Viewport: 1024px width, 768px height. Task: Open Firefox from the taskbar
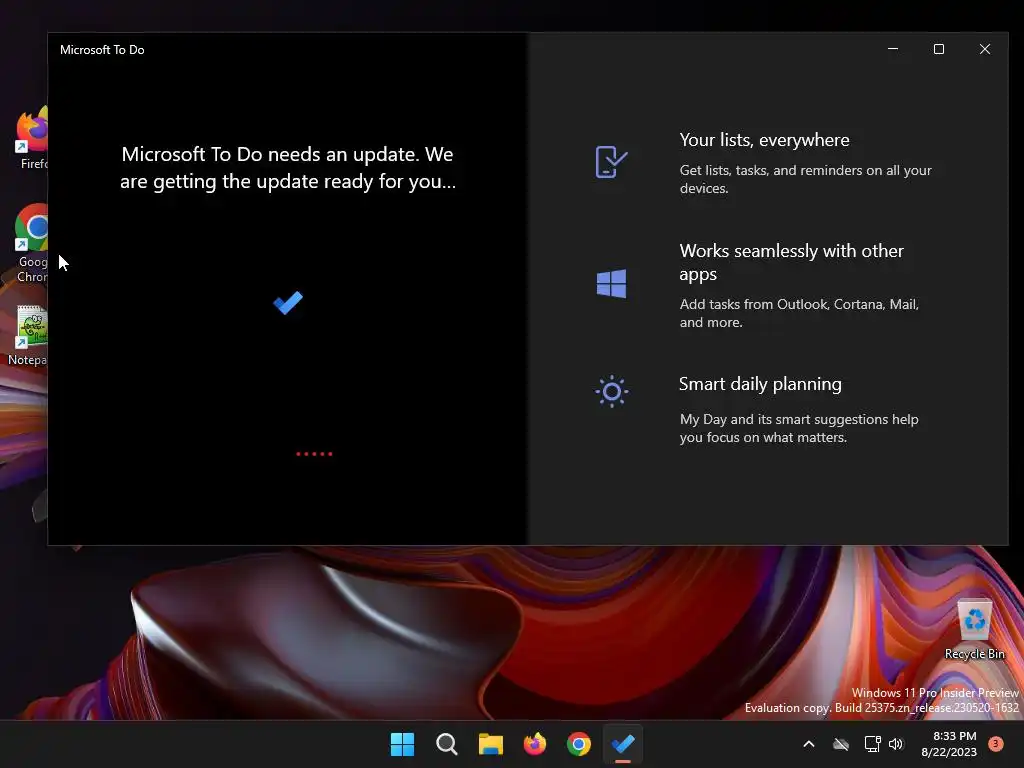click(535, 744)
